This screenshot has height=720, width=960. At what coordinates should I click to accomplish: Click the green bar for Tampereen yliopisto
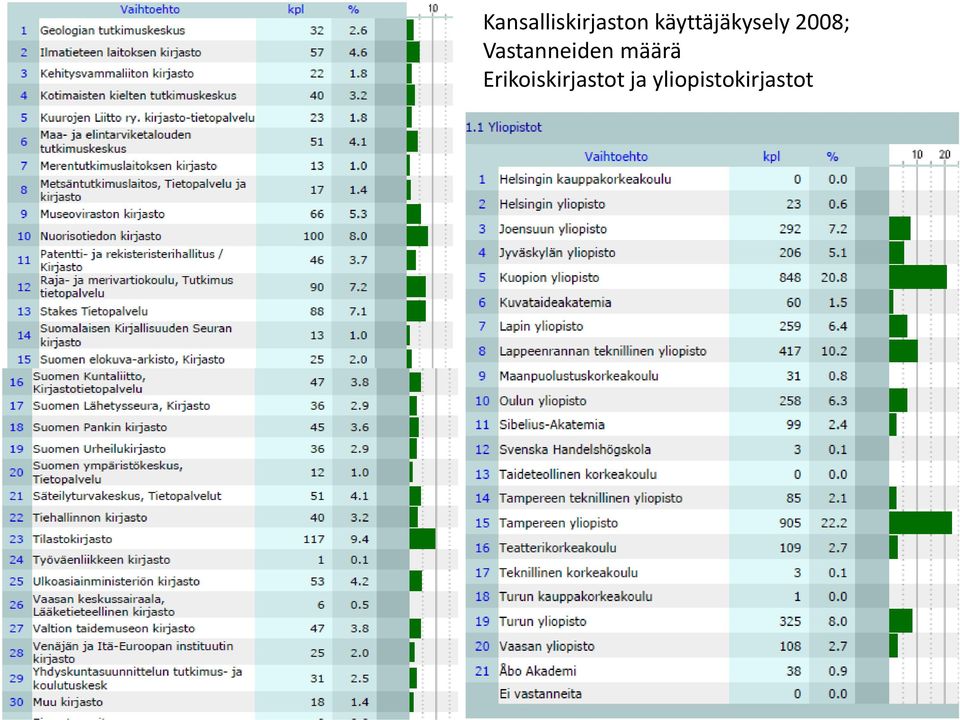(920, 523)
